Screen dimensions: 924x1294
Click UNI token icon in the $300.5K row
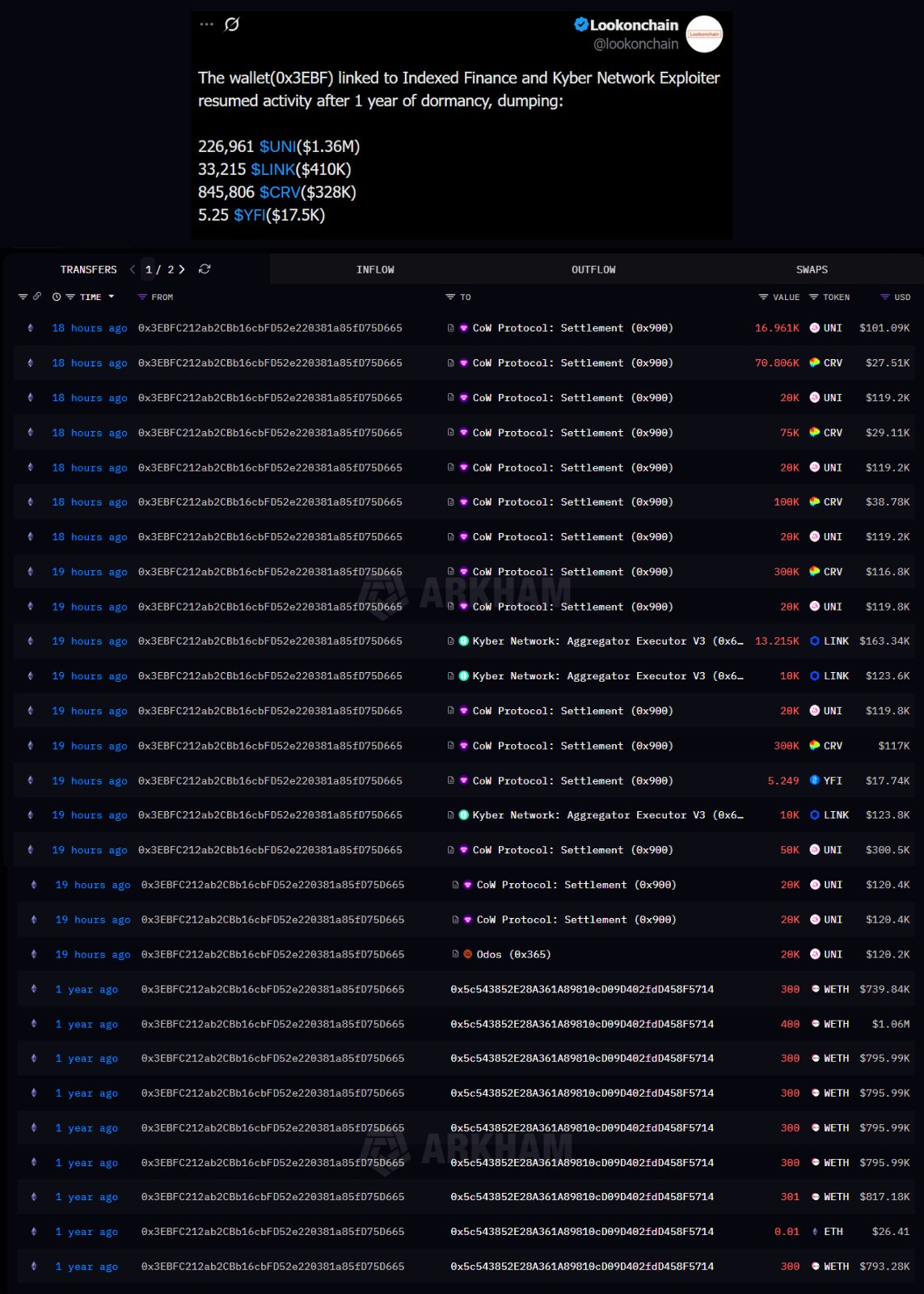point(815,850)
